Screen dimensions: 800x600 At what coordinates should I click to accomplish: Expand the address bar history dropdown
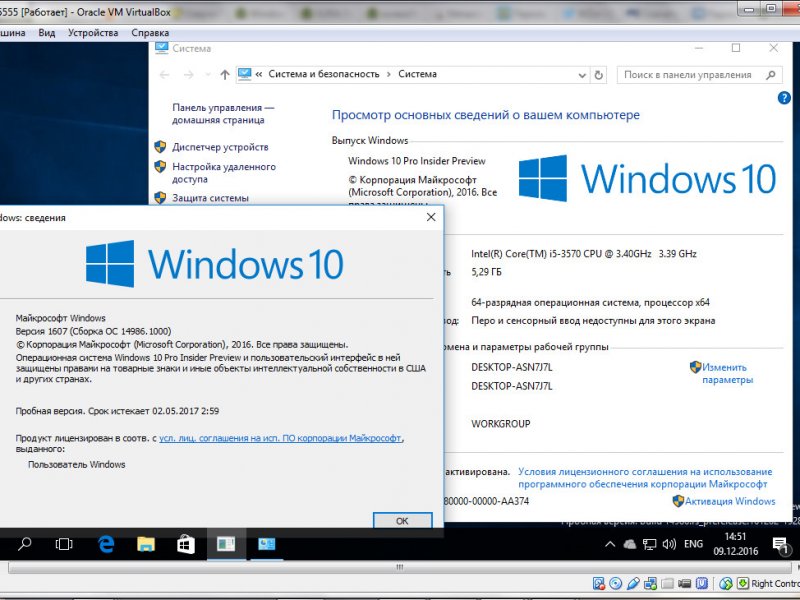click(x=582, y=76)
